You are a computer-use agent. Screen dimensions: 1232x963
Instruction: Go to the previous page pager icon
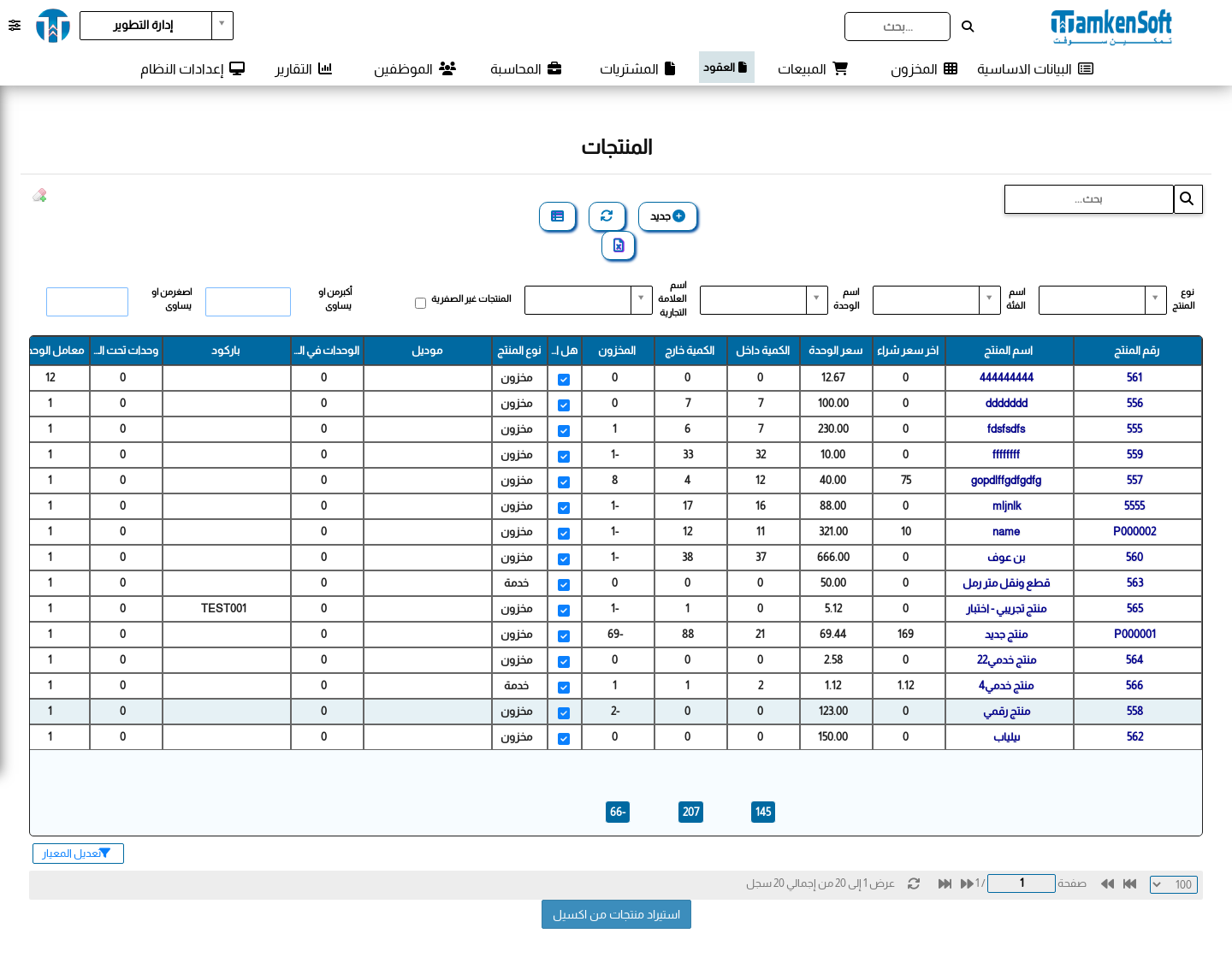1107,884
